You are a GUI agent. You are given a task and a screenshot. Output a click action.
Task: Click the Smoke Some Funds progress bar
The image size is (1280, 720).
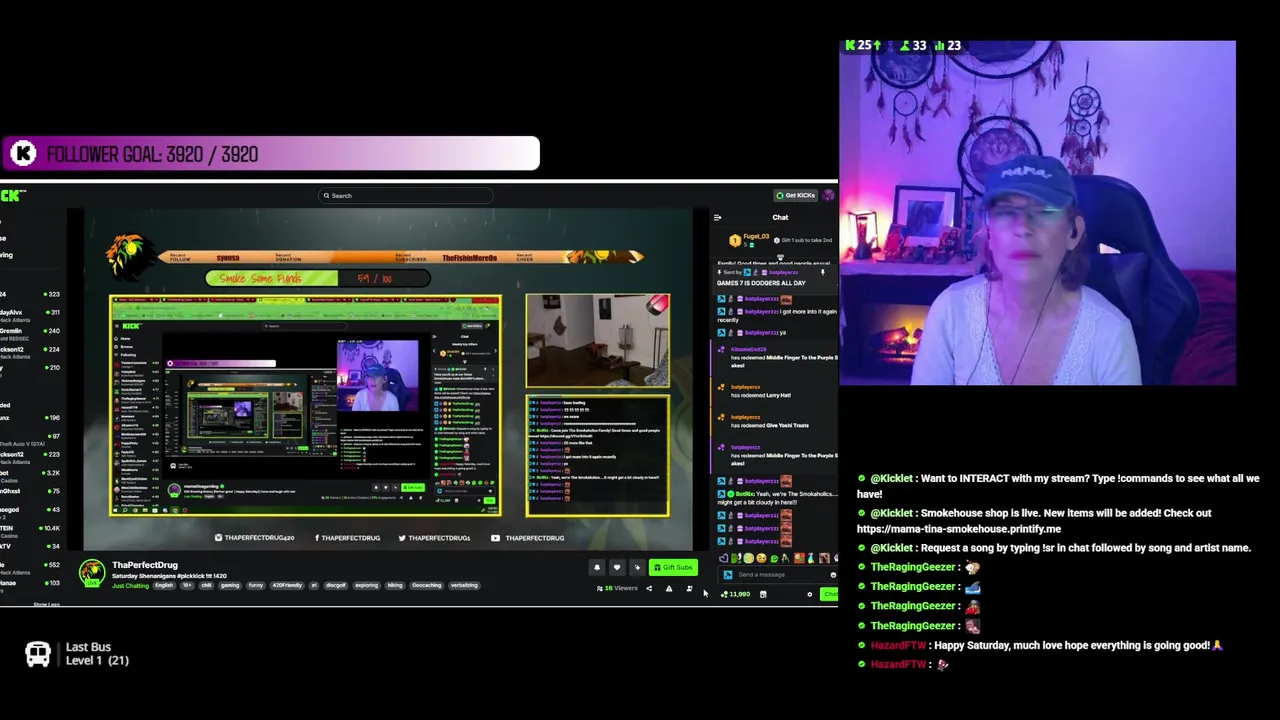click(318, 278)
